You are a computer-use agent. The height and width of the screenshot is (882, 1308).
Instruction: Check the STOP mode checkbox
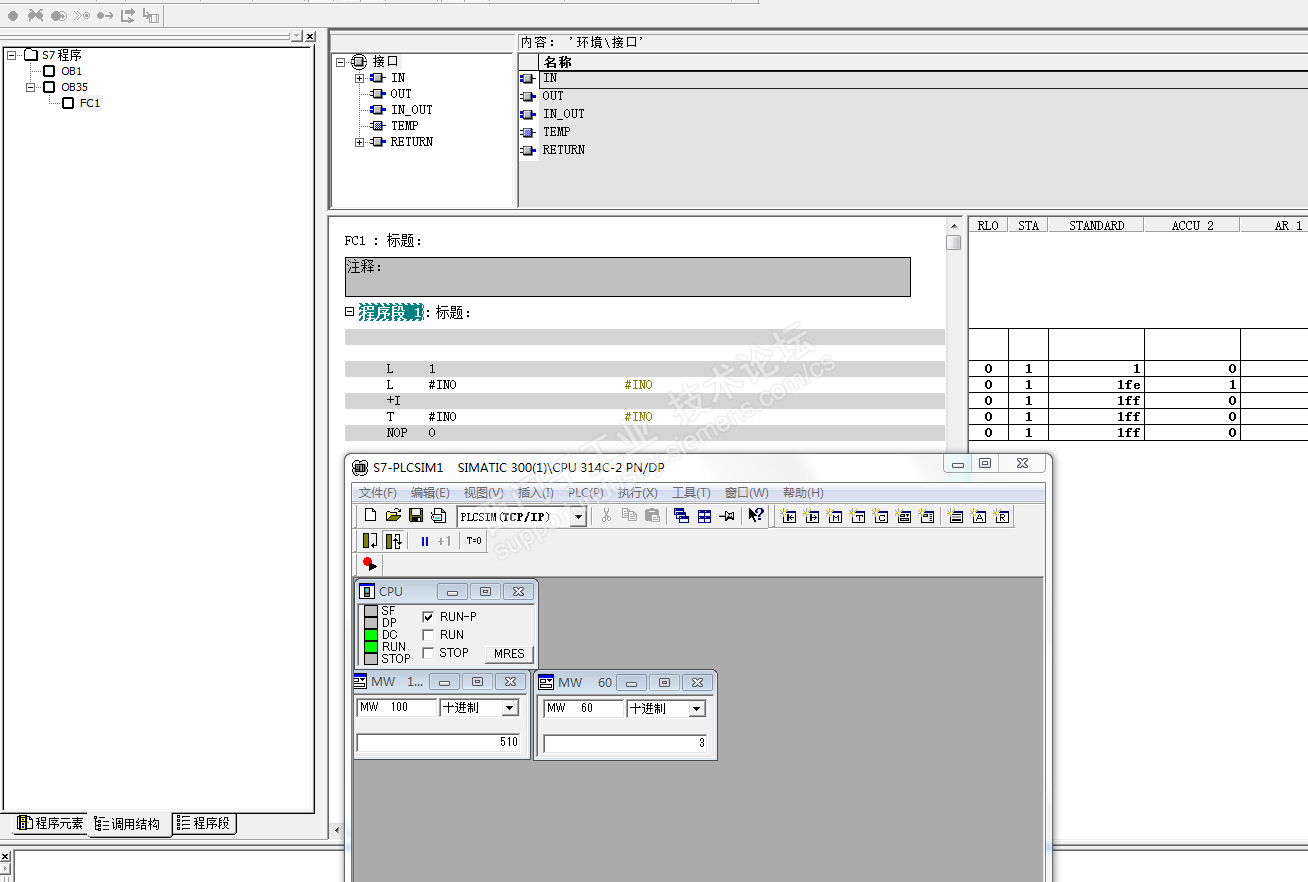pyautogui.click(x=428, y=653)
